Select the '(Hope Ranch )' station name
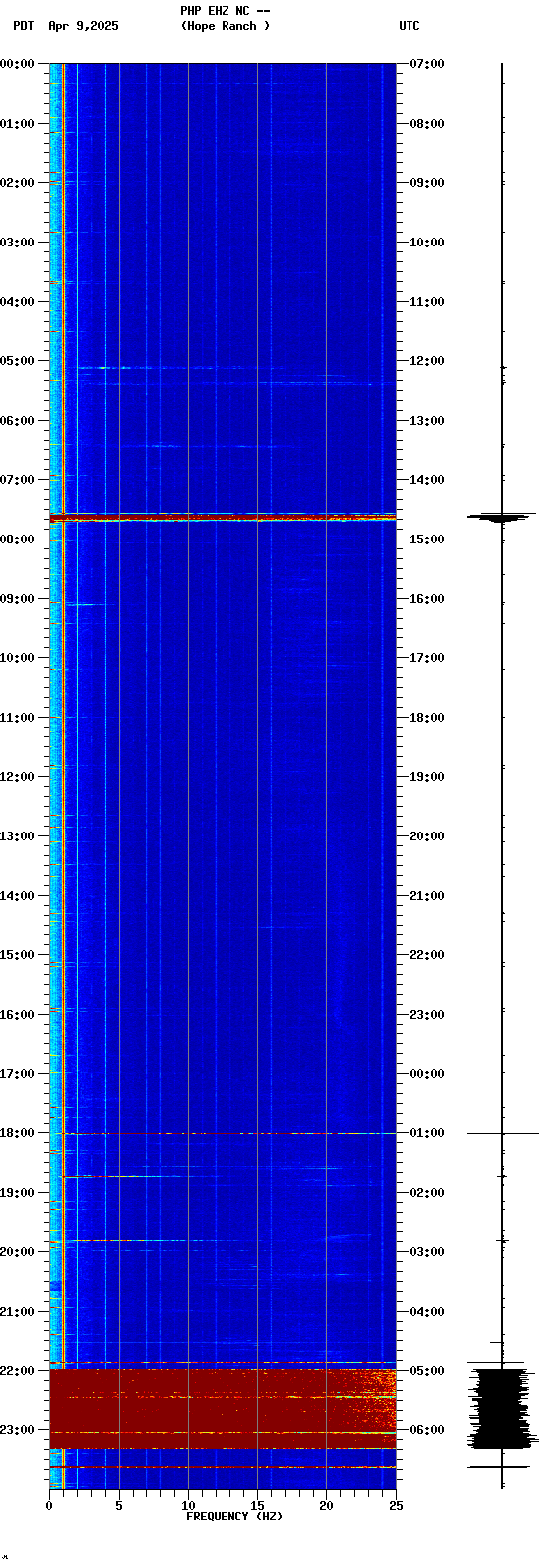This screenshot has height=1568, width=546. 226,26
